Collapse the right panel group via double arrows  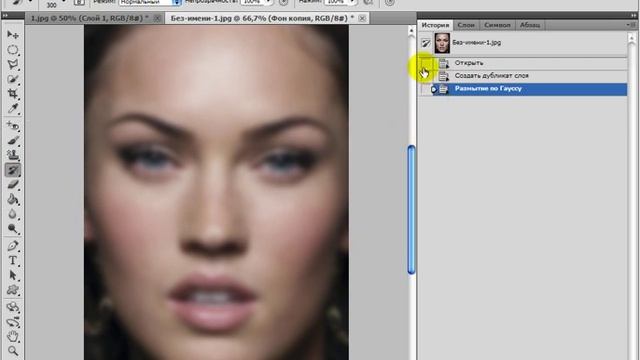tap(633, 16)
